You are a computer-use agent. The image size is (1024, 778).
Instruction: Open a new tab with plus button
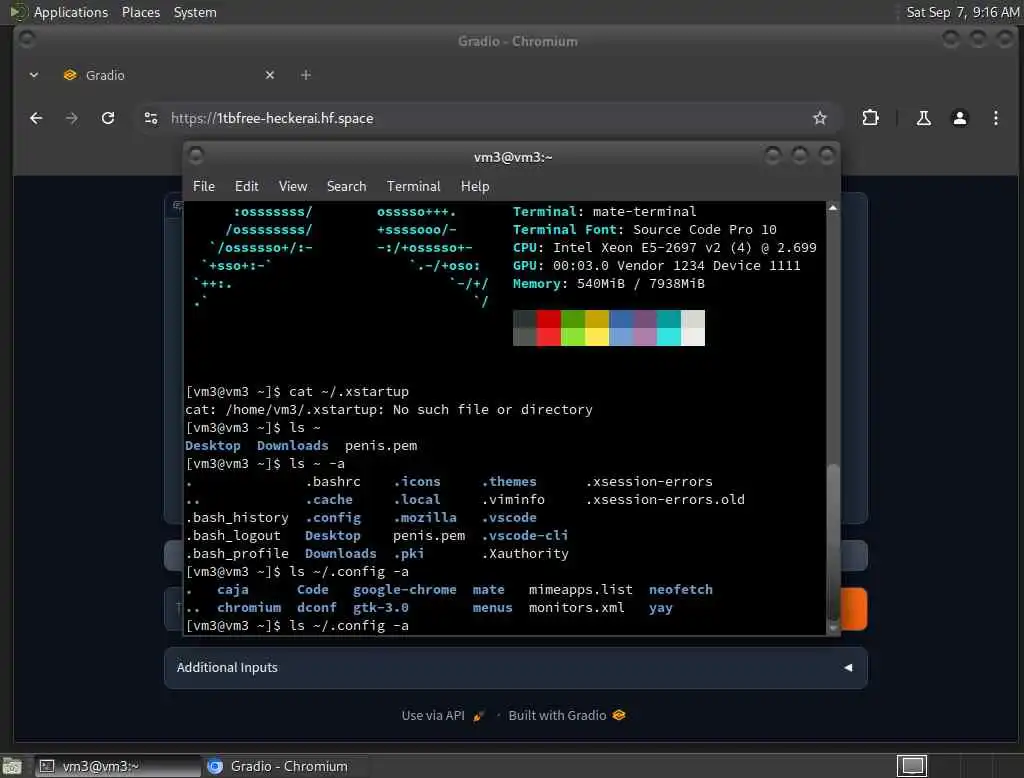(306, 75)
